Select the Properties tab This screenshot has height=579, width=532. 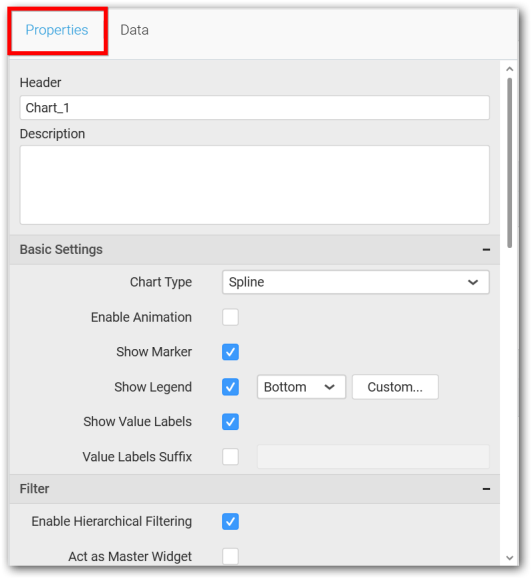pyautogui.click(x=57, y=30)
